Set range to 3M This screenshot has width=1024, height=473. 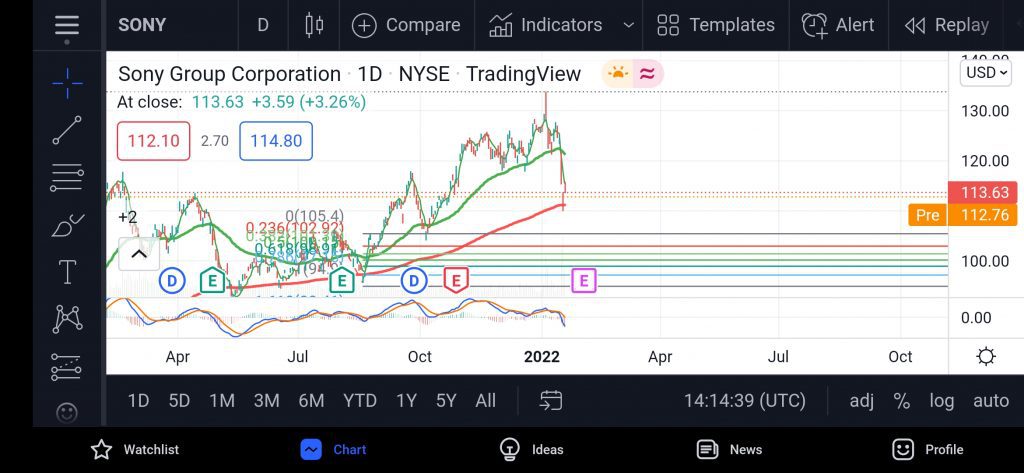point(266,400)
